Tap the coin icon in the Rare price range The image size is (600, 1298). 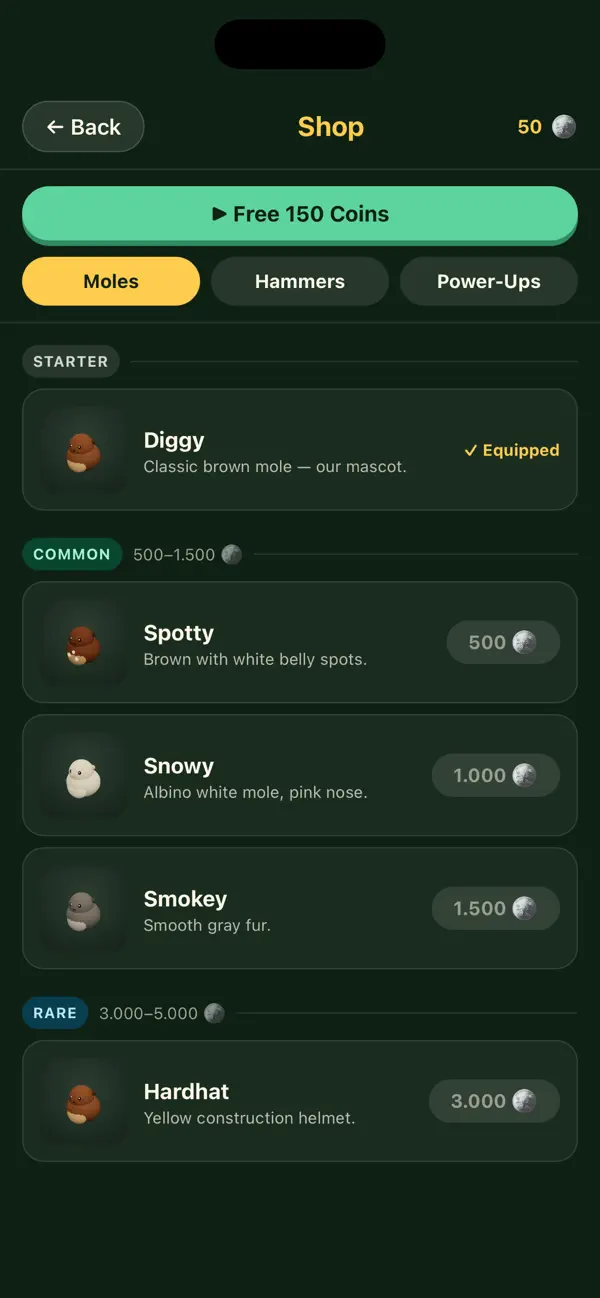(x=215, y=1013)
